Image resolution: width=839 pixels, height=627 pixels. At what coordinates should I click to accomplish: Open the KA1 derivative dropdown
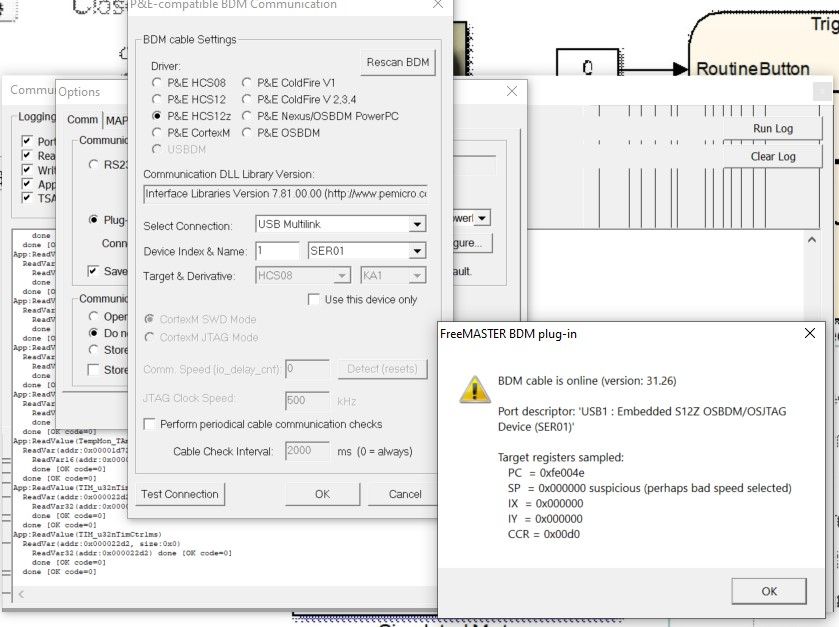(417, 276)
